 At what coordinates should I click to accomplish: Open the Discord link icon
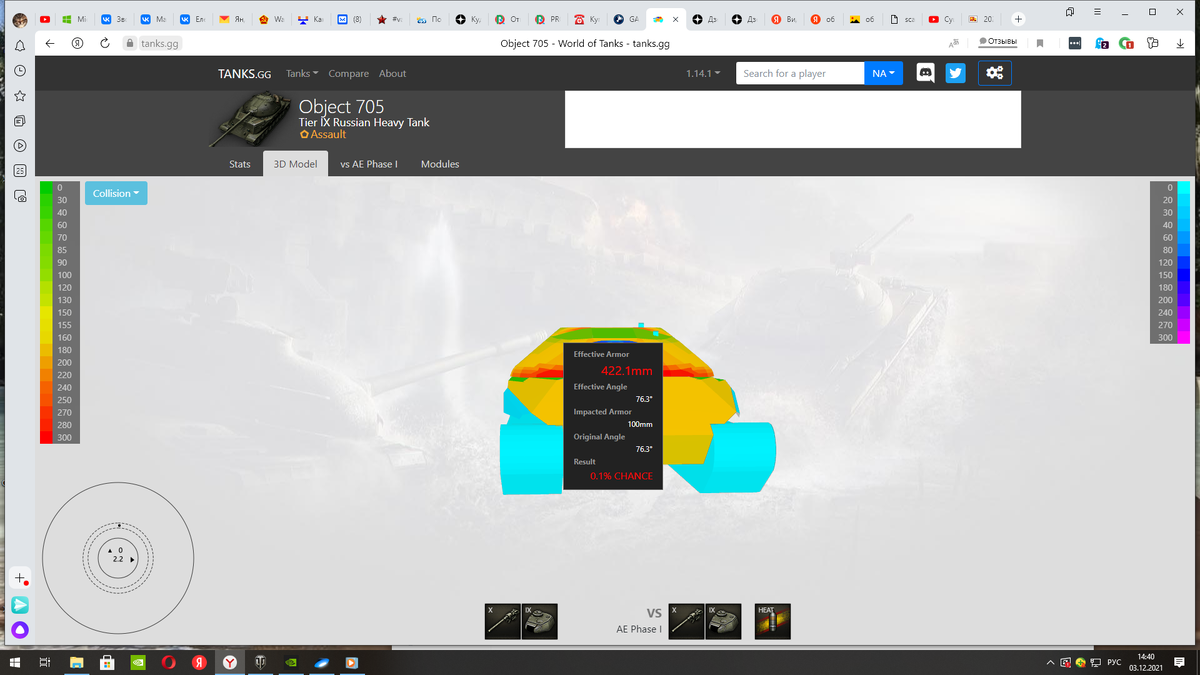pos(926,73)
